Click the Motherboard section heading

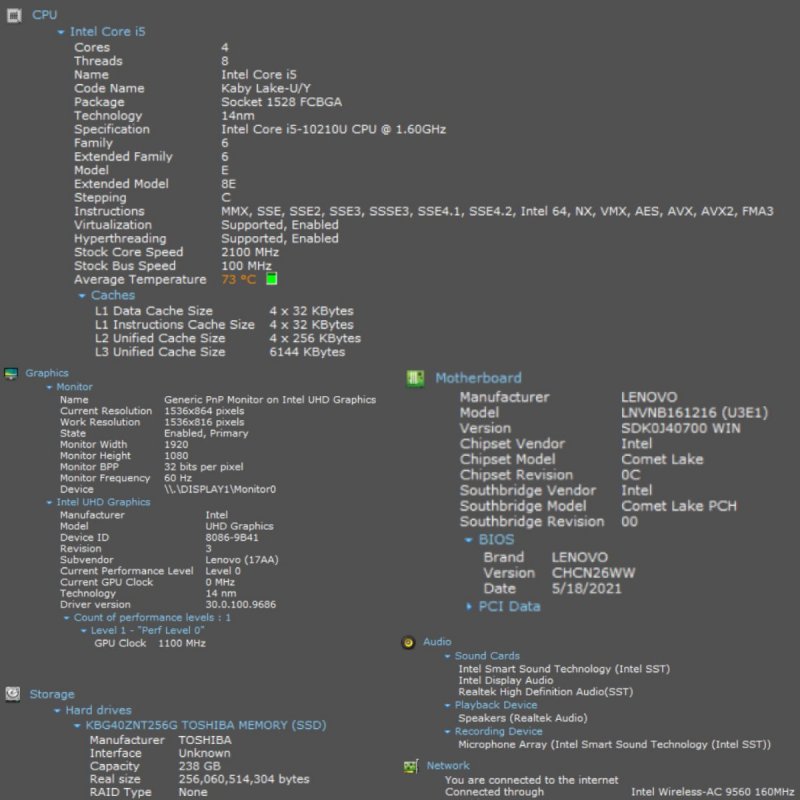(x=478, y=378)
